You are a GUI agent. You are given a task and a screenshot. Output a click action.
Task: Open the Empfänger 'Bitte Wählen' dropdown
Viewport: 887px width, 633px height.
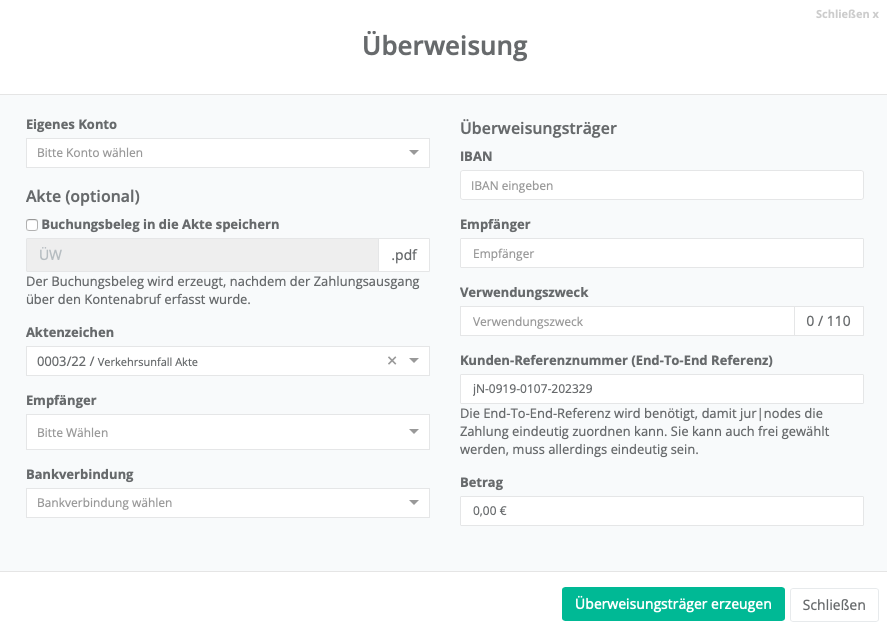[227, 433]
